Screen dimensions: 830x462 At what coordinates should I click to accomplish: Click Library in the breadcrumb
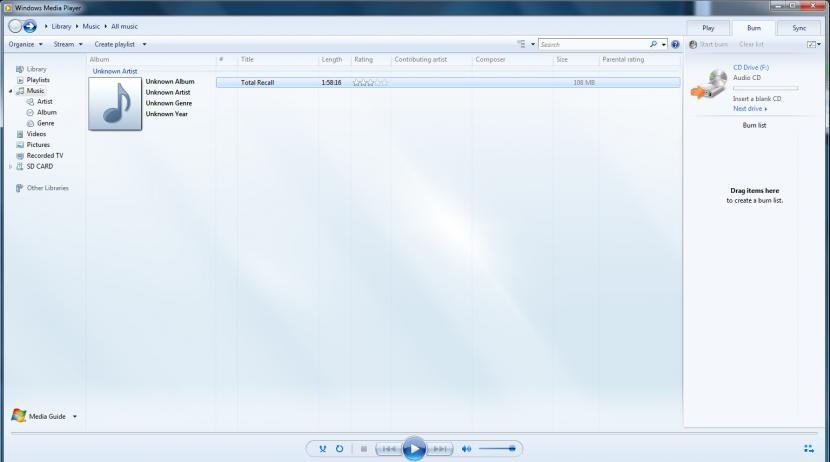point(61,26)
